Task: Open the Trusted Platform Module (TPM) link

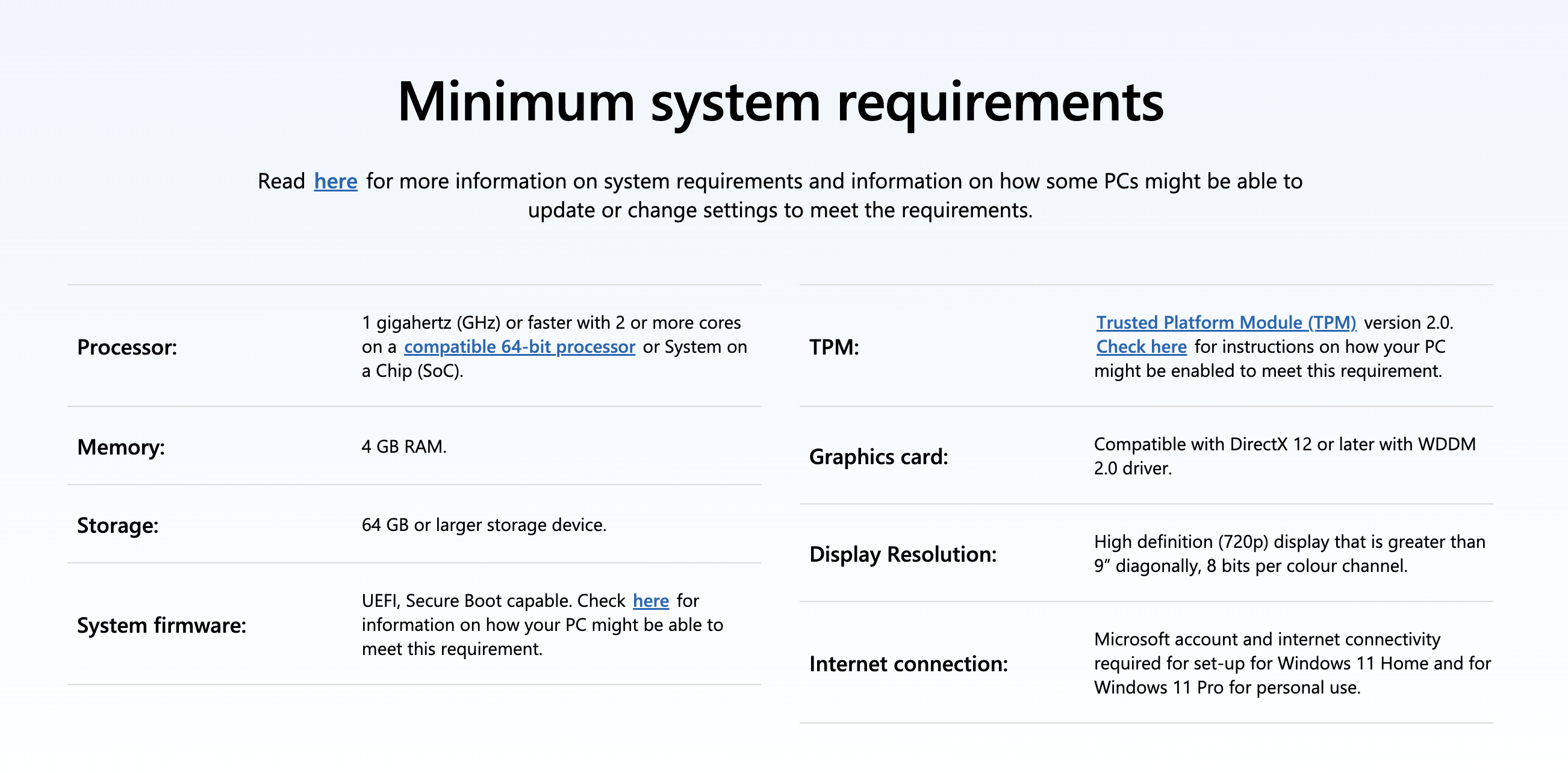Action: [x=1225, y=322]
